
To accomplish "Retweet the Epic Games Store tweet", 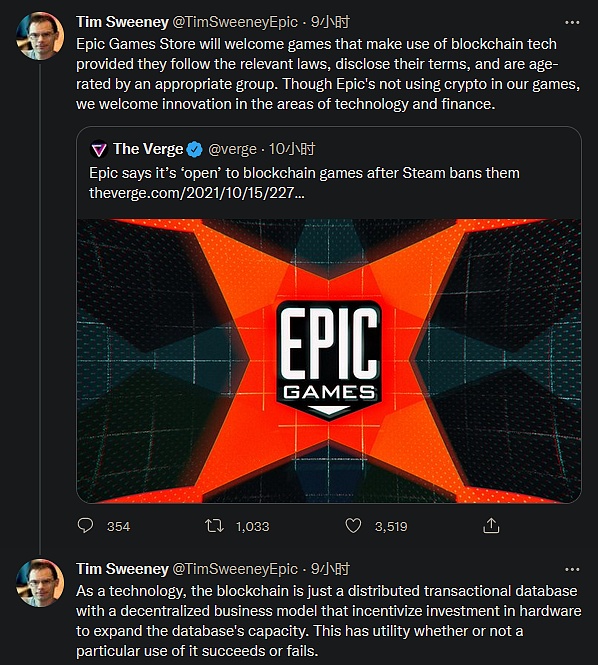I will click(214, 526).
